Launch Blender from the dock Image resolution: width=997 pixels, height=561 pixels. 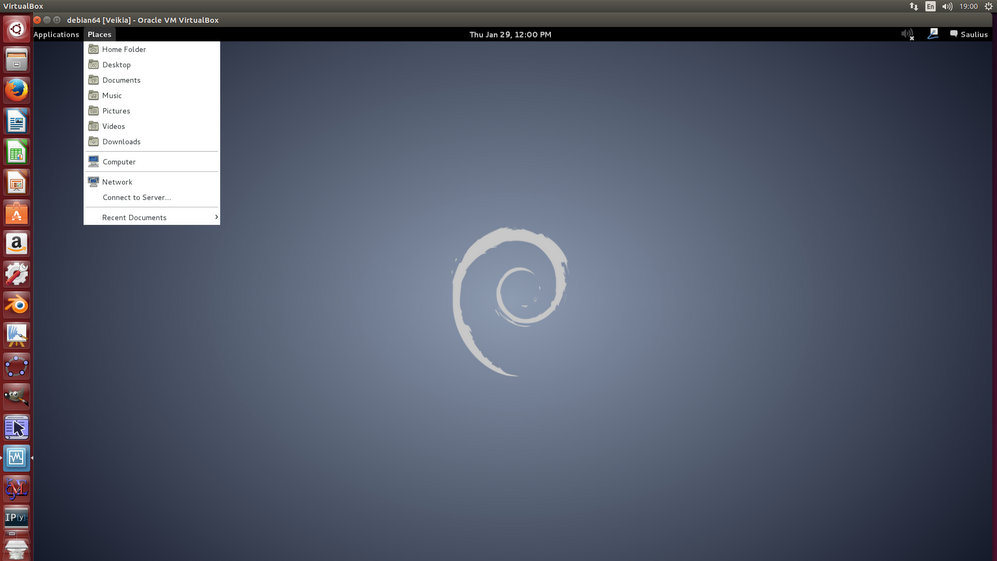coord(16,304)
